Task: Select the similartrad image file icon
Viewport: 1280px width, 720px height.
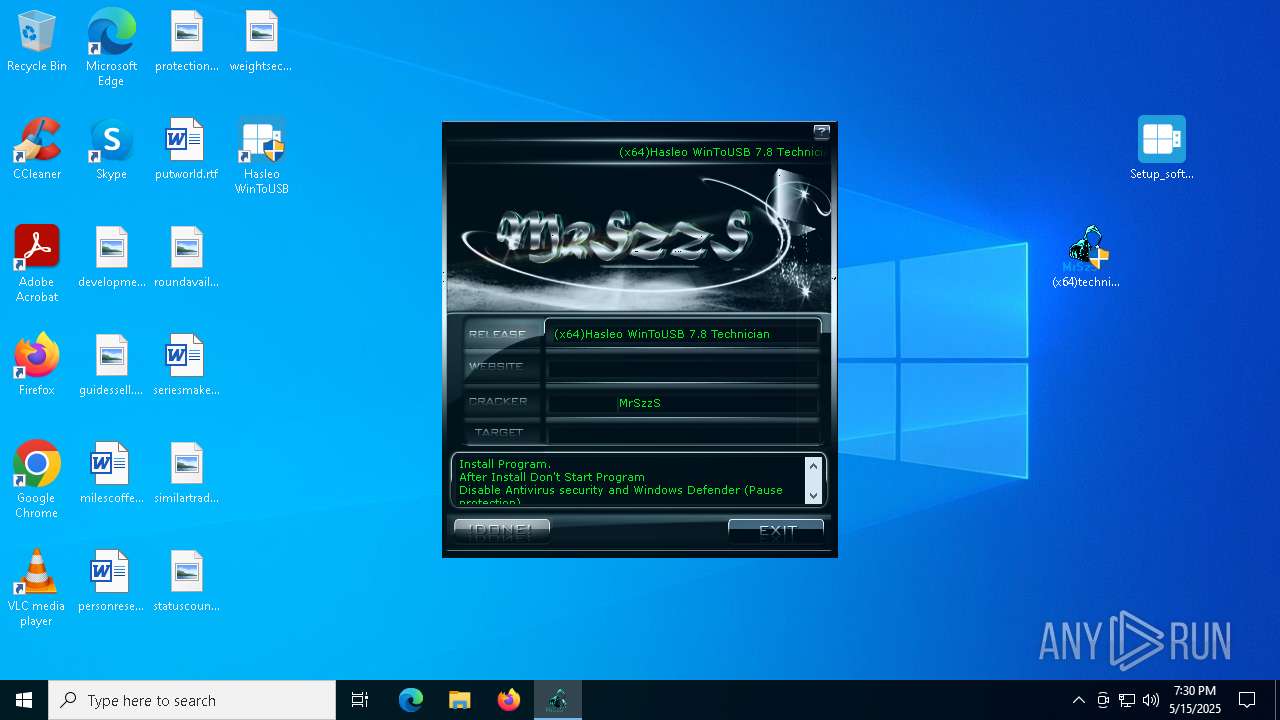Action: [x=186, y=474]
